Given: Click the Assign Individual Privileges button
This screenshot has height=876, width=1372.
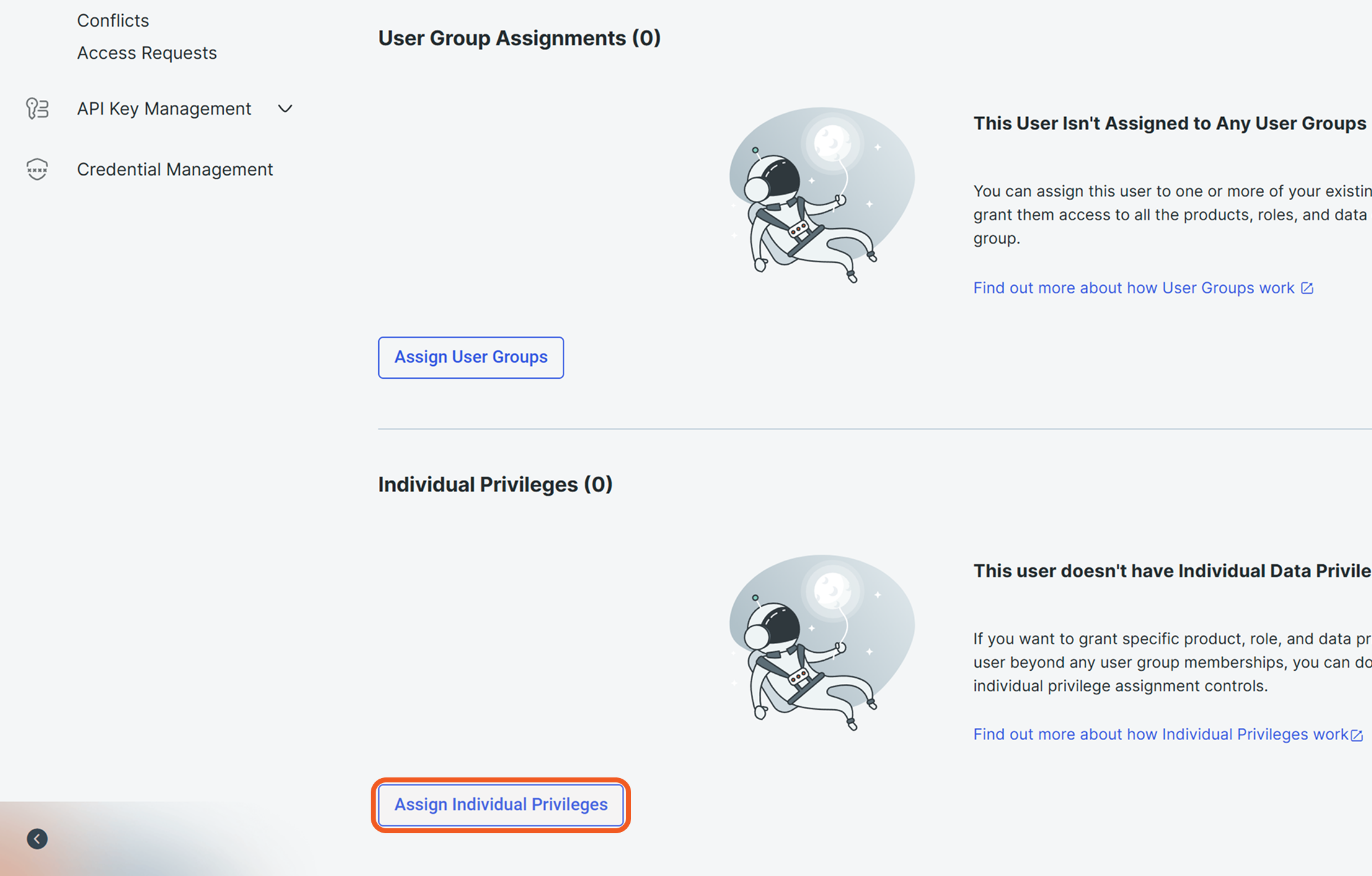Looking at the screenshot, I should click(501, 805).
